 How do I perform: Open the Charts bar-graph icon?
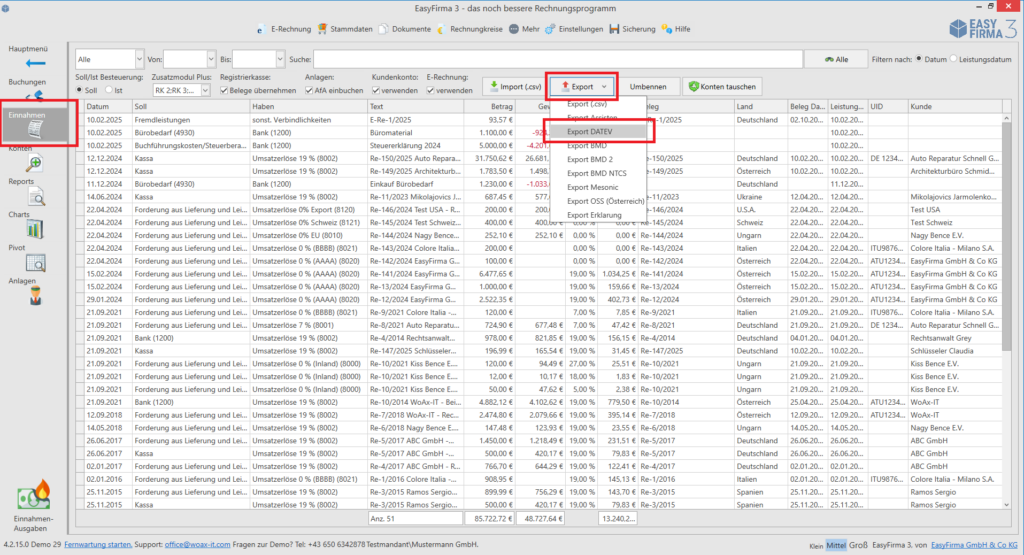point(35,229)
